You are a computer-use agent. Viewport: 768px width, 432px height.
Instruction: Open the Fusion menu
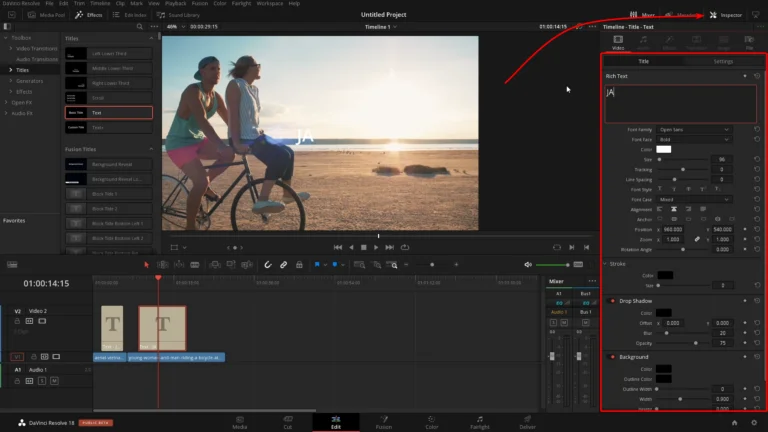[200, 3]
